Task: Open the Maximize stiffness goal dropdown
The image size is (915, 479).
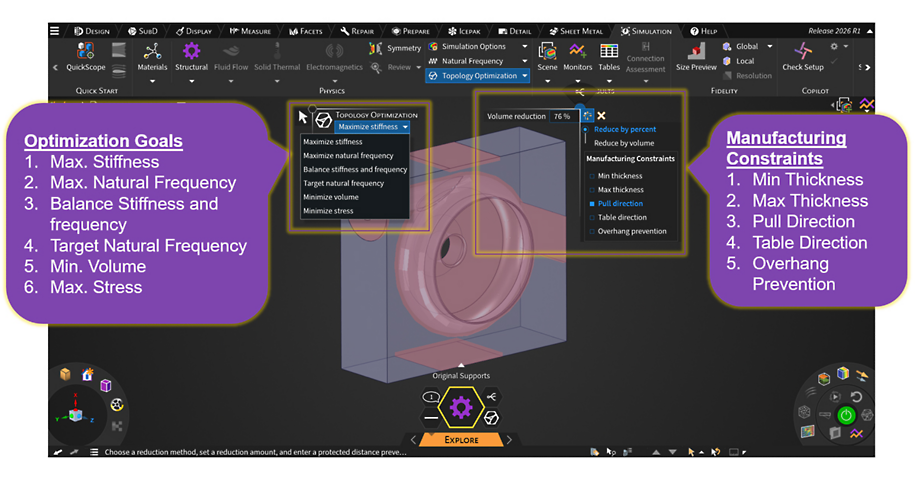Action: pos(372,127)
